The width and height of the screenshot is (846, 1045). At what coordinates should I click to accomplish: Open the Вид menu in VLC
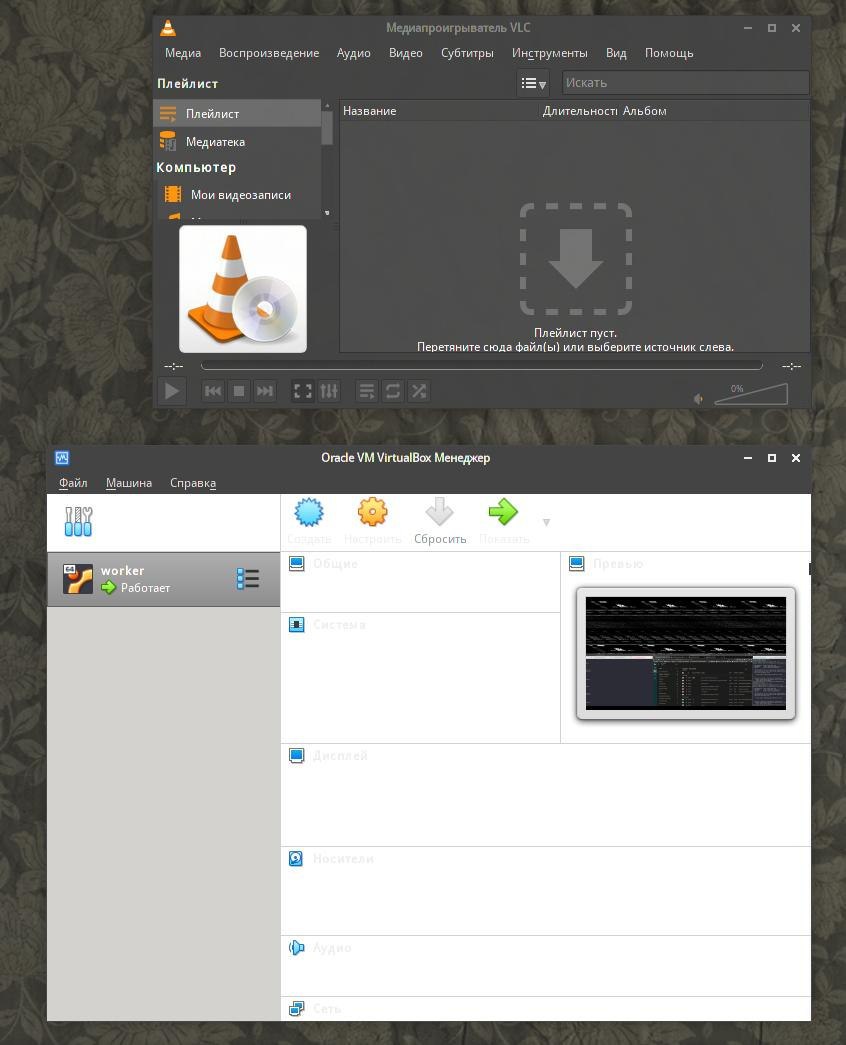click(616, 53)
